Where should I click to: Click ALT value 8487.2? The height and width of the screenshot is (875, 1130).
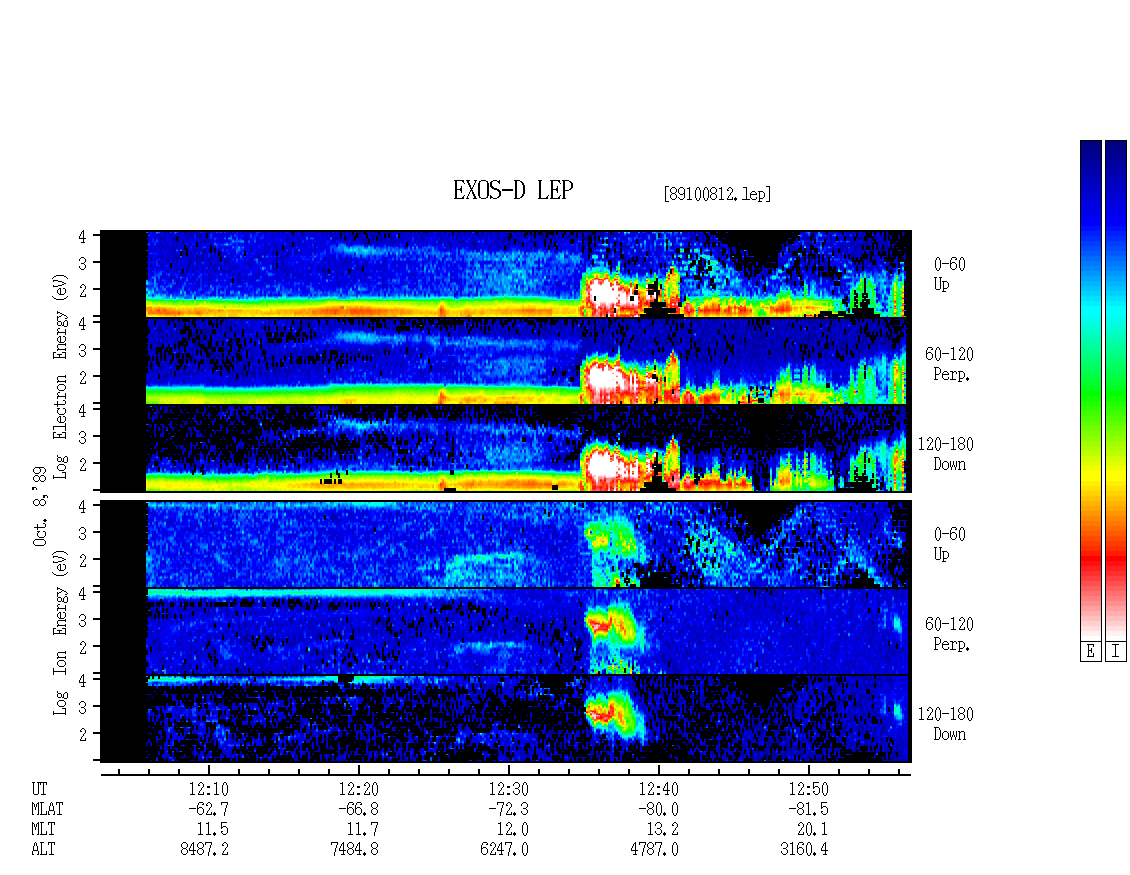[205, 850]
